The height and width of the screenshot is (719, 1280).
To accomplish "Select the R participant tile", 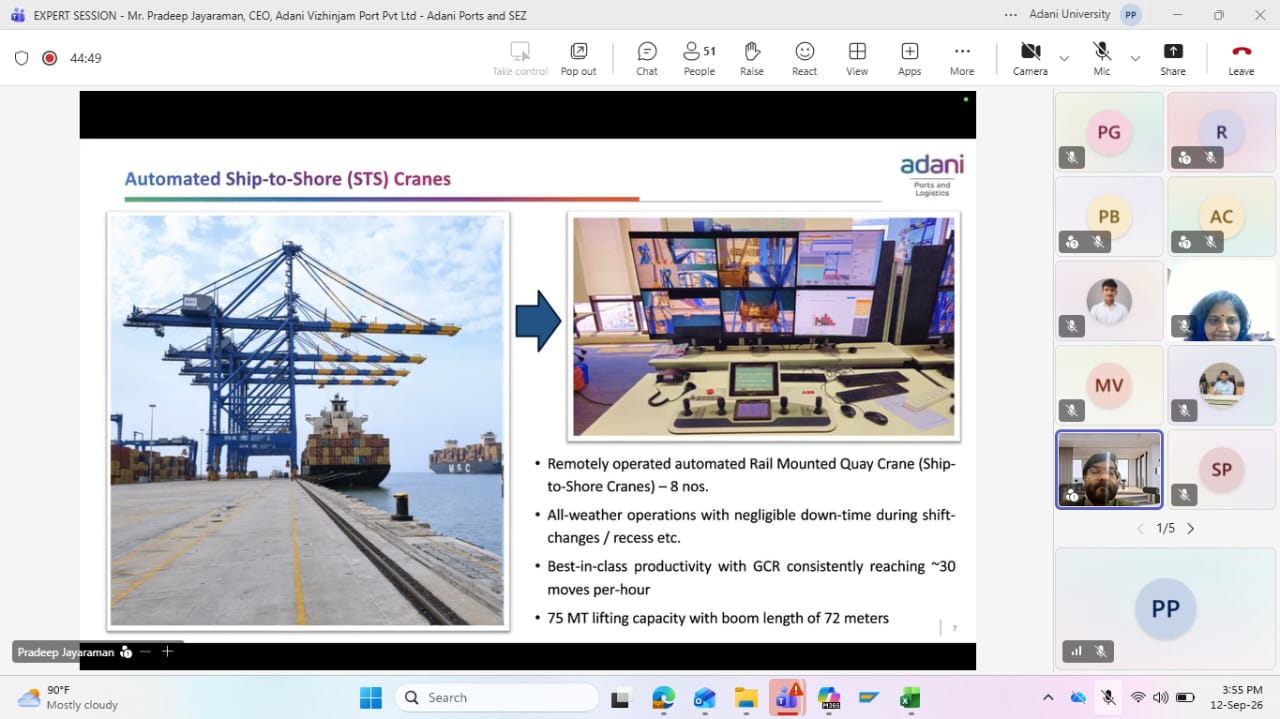I will pyautogui.click(x=1221, y=132).
